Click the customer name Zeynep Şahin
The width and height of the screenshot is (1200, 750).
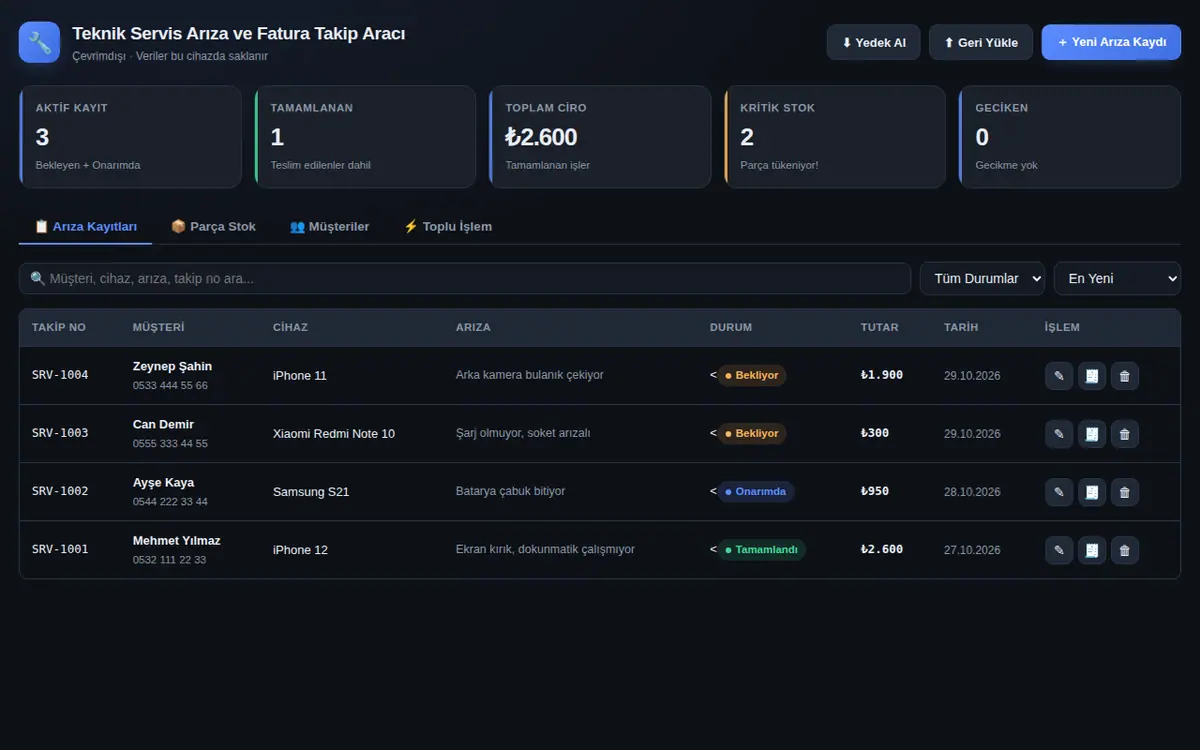172,366
